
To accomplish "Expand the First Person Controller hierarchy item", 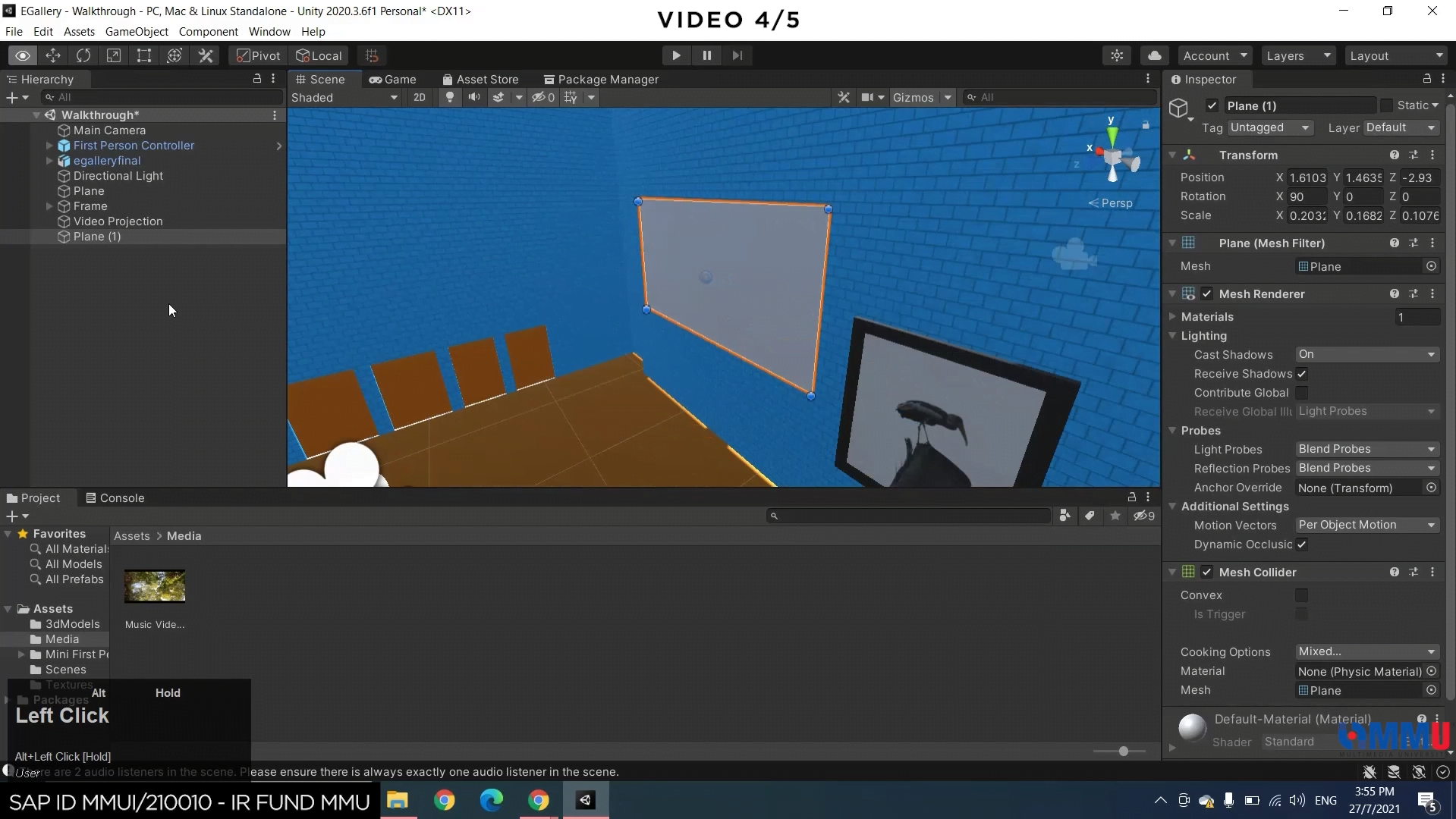I will pos(49,146).
